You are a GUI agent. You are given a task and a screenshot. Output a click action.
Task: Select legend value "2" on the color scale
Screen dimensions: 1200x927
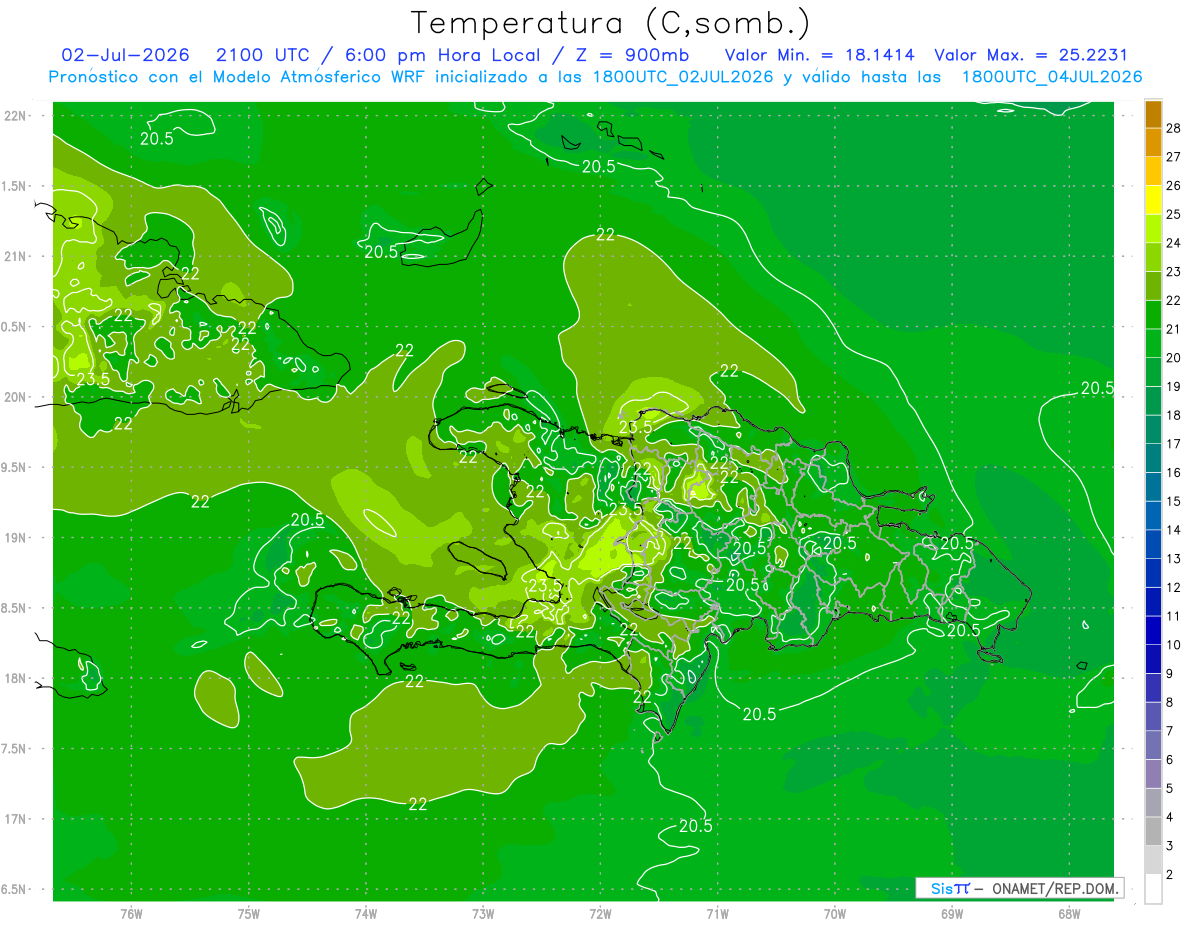click(x=1170, y=875)
